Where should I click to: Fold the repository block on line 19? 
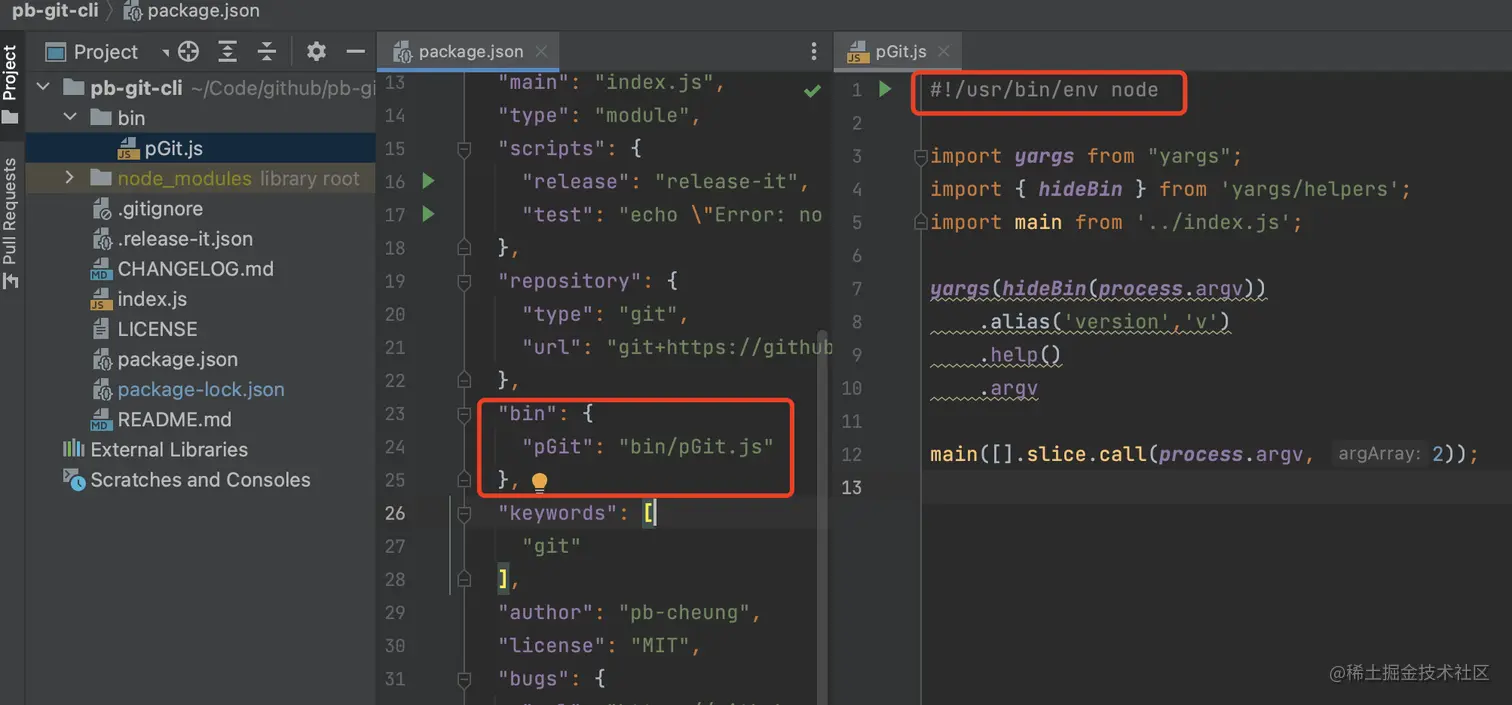coord(464,281)
